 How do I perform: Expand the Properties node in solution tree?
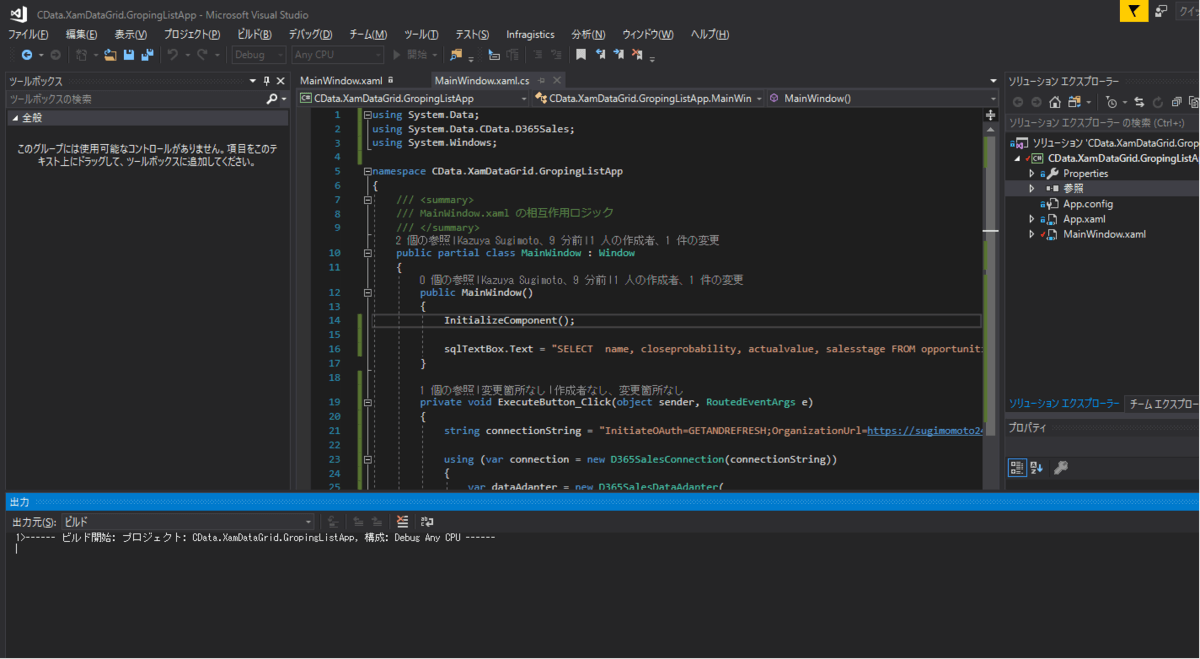pos(1031,173)
